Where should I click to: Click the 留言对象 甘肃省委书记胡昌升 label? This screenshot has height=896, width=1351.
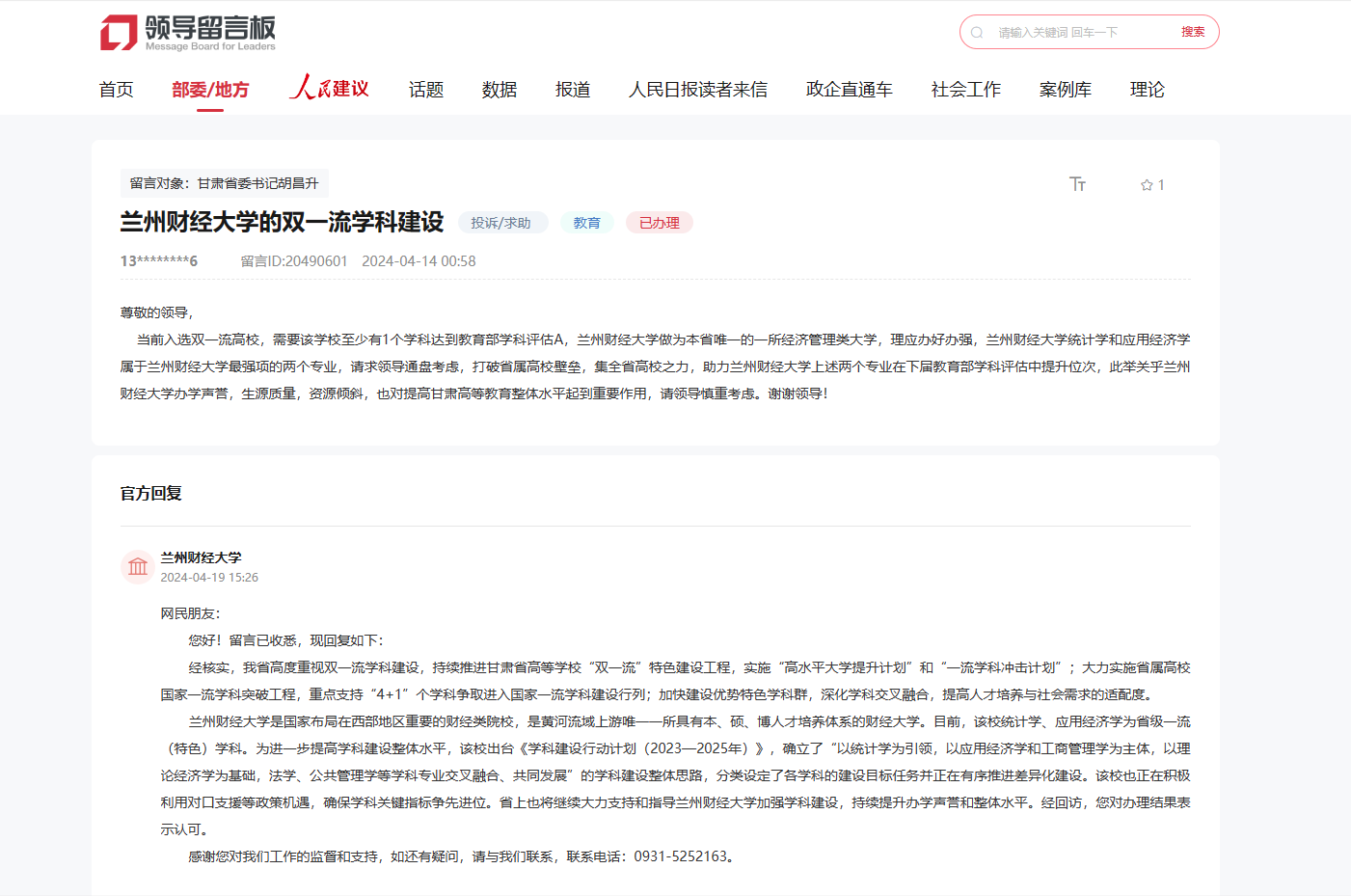coord(225,183)
